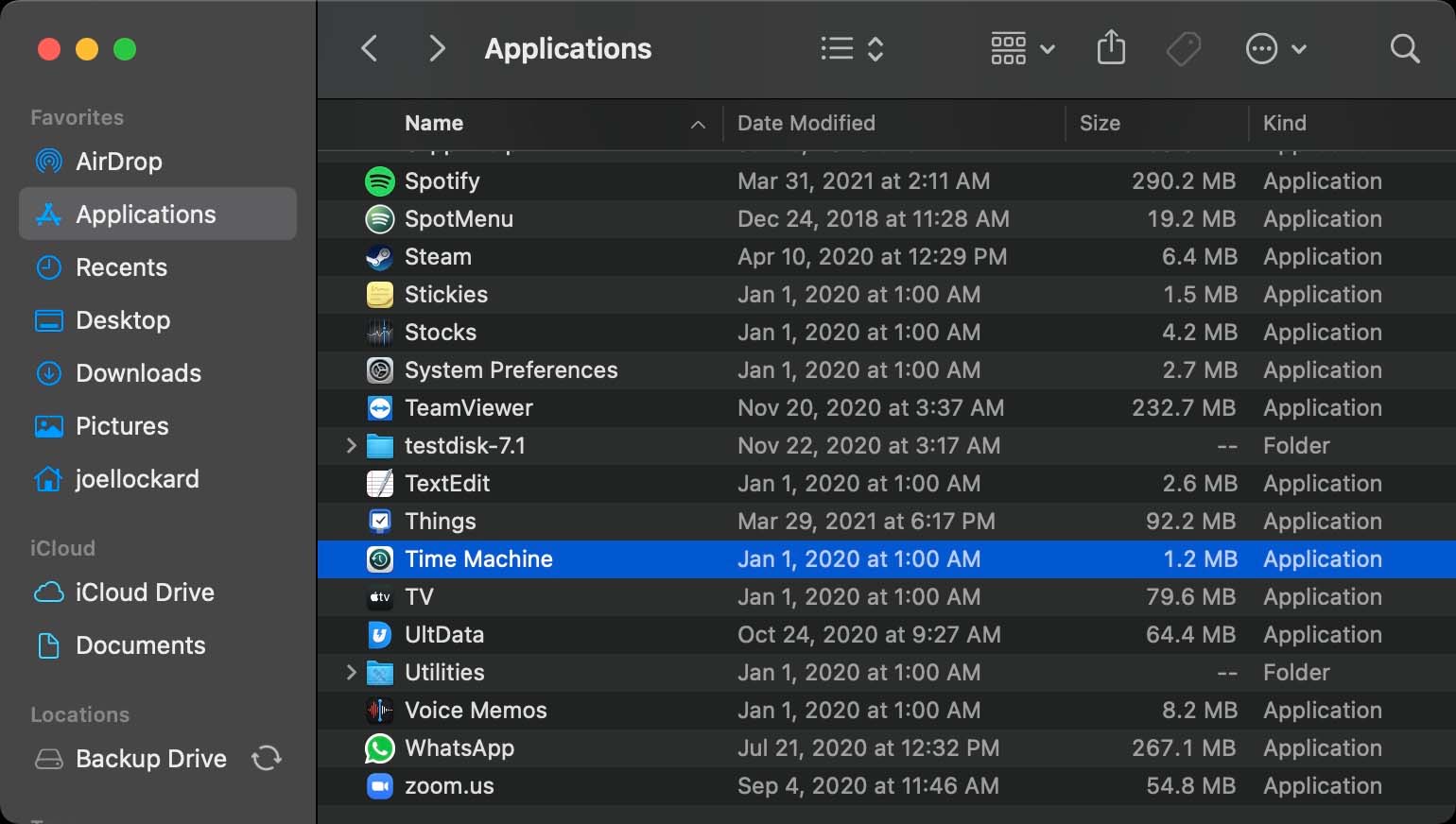Sort by the Kind column header

pos(1284,123)
